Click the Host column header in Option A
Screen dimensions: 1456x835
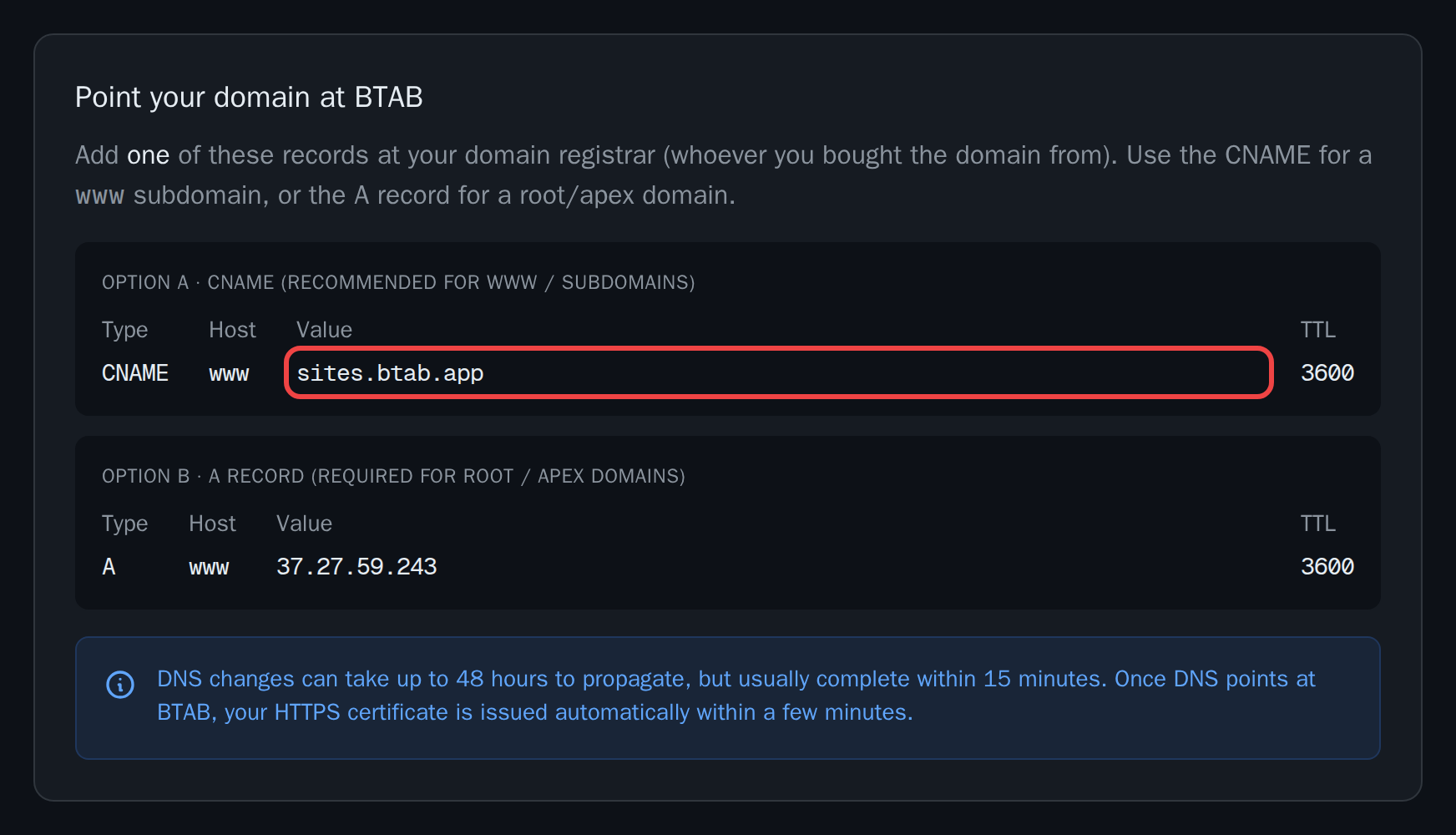click(x=232, y=330)
